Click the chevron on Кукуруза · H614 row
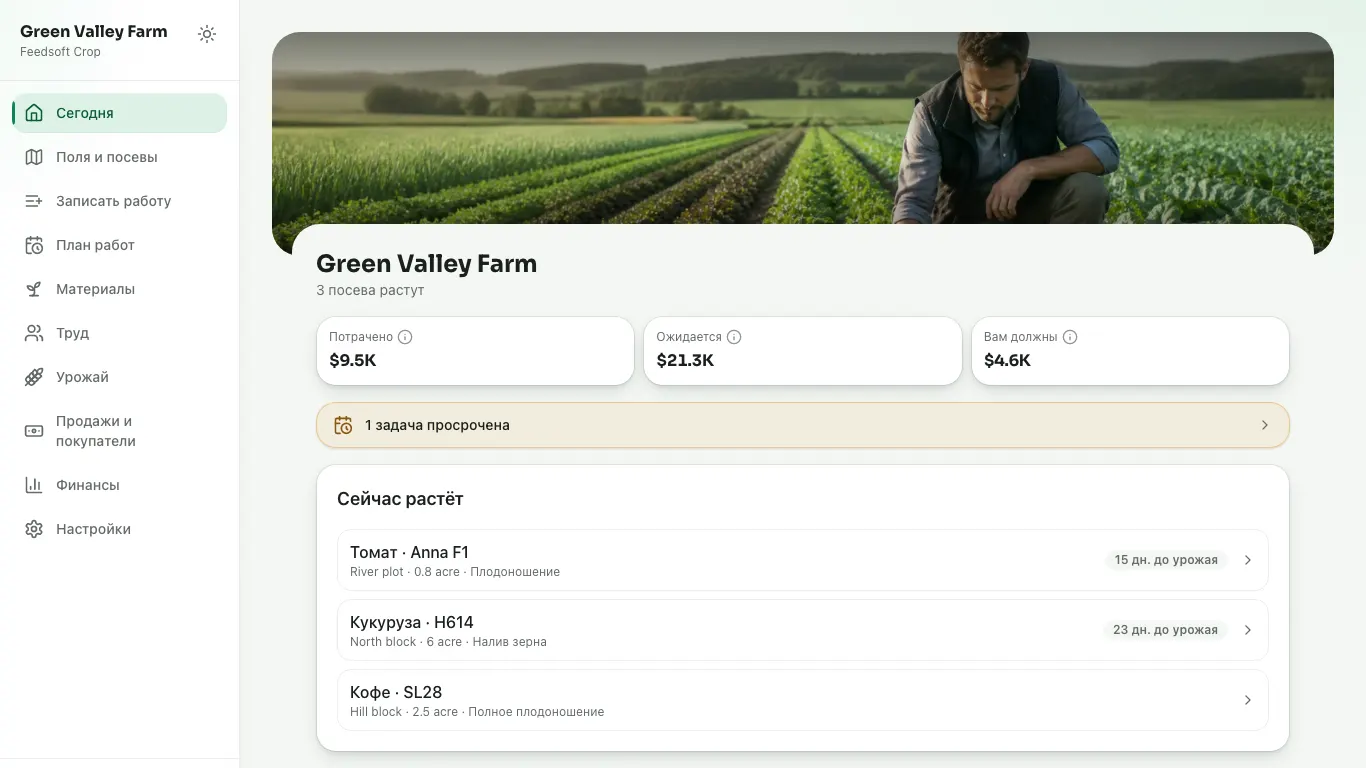This screenshot has width=1366, height=768. (1248, 630)
